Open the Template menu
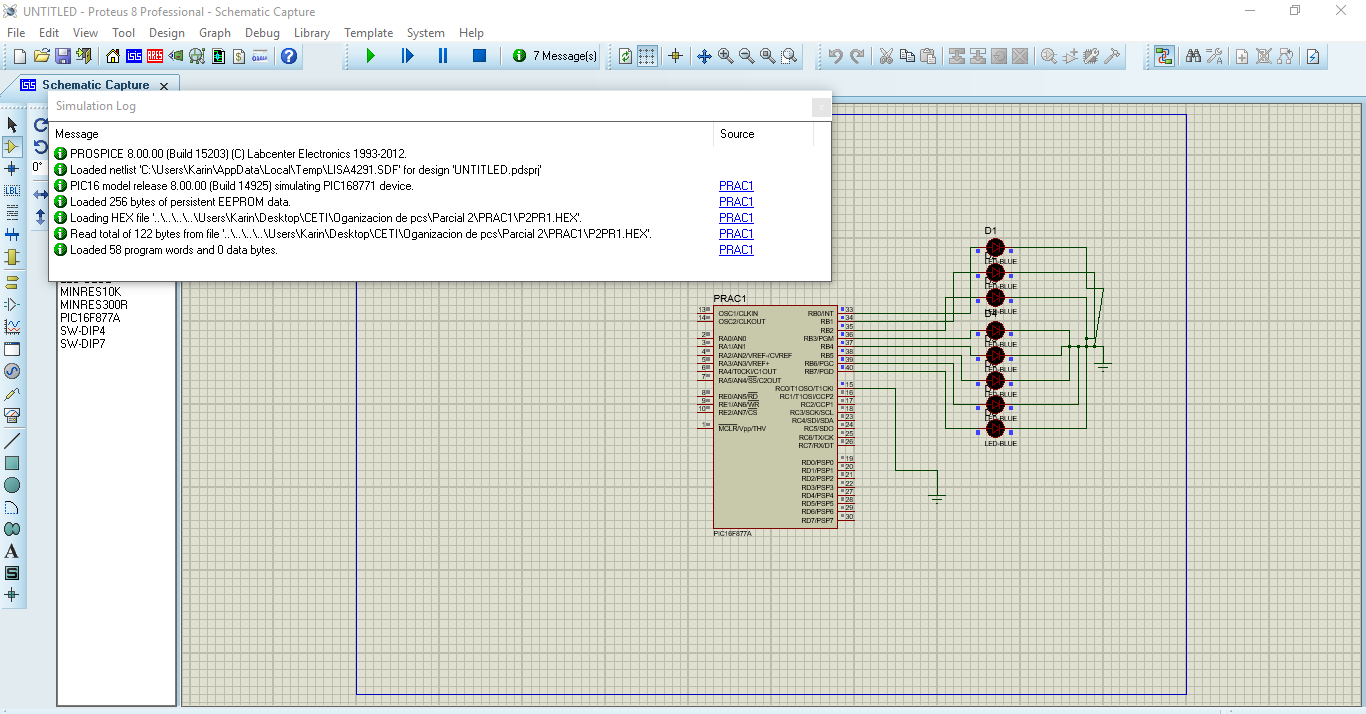 pyautogui.click(x=368, y=32)
